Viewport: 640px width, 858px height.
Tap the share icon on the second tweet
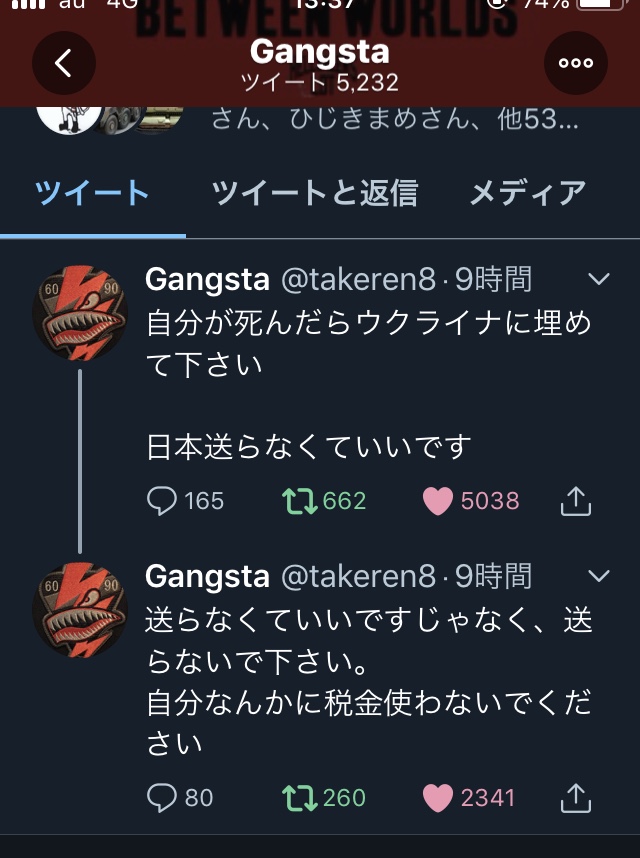click(575, 798)
